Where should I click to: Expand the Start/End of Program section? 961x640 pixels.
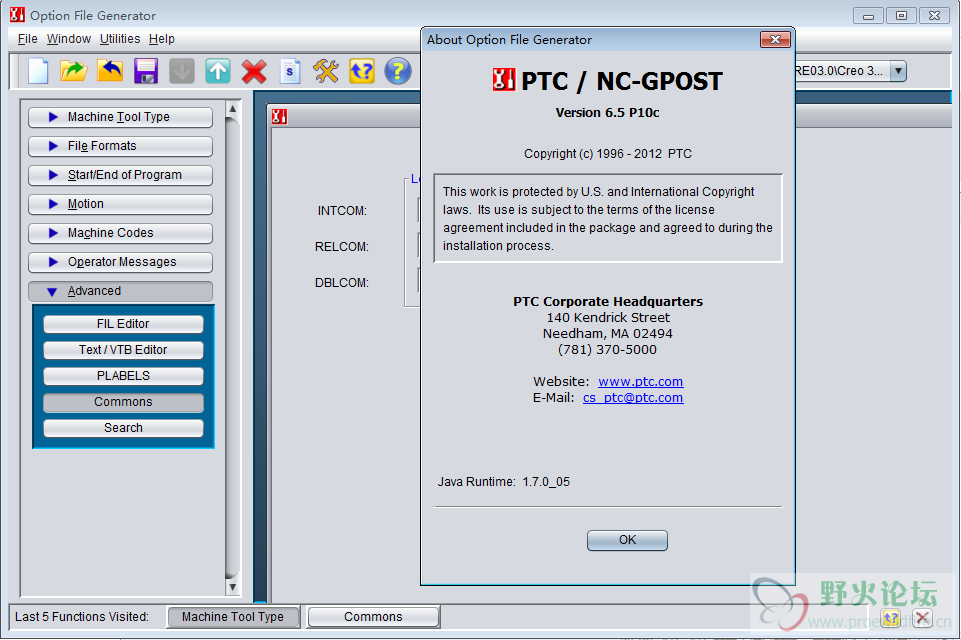pos(120,175)
